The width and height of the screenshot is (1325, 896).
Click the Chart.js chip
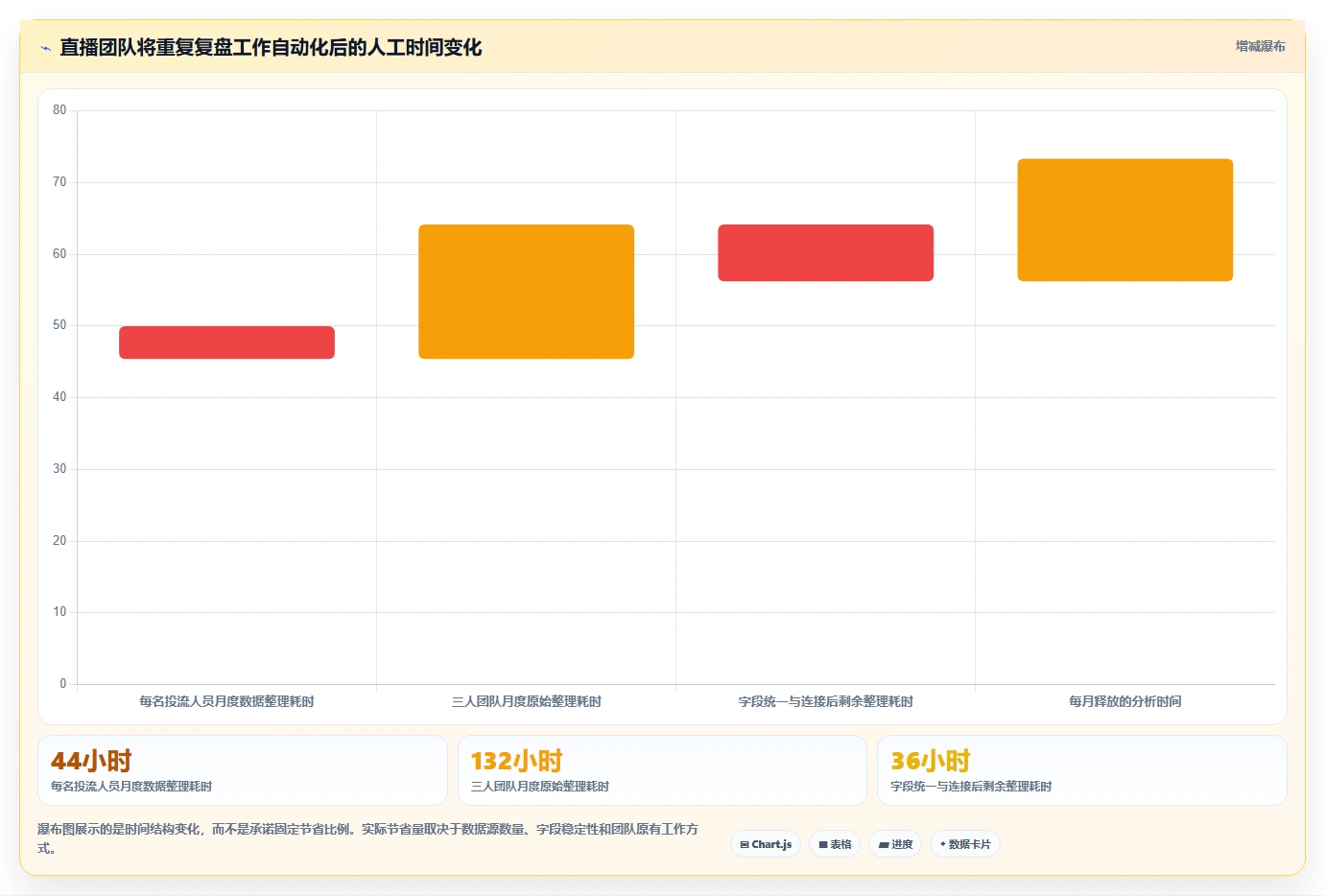point(766,844)
